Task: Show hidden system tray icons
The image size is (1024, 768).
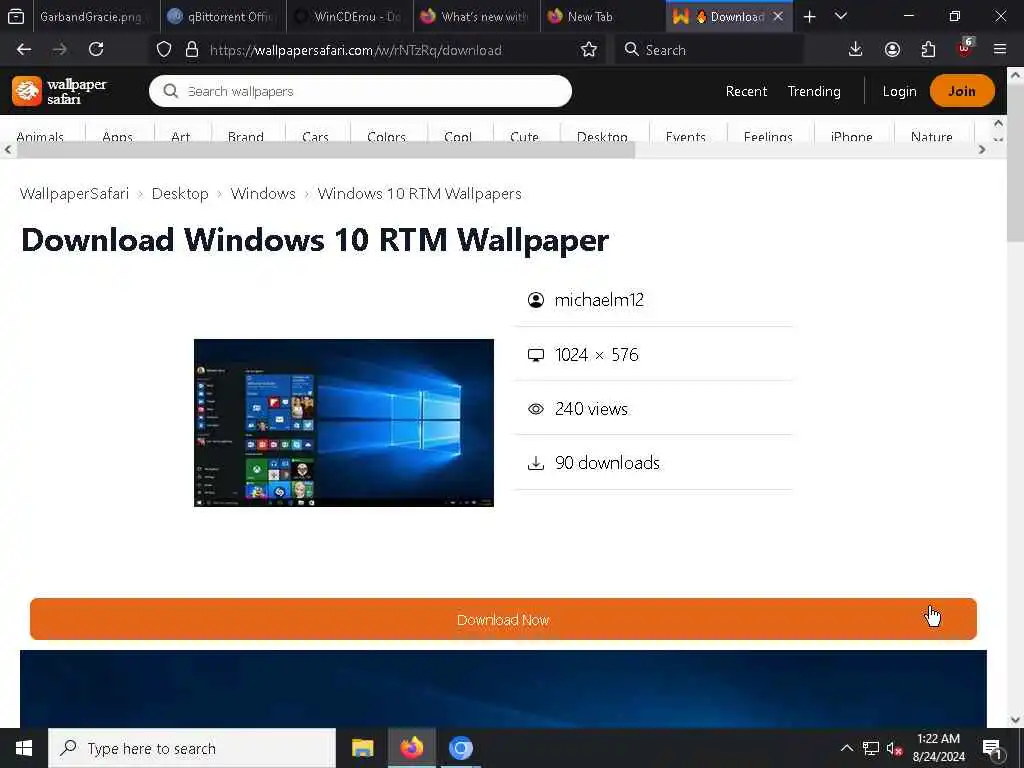Action: click(846, 748)
